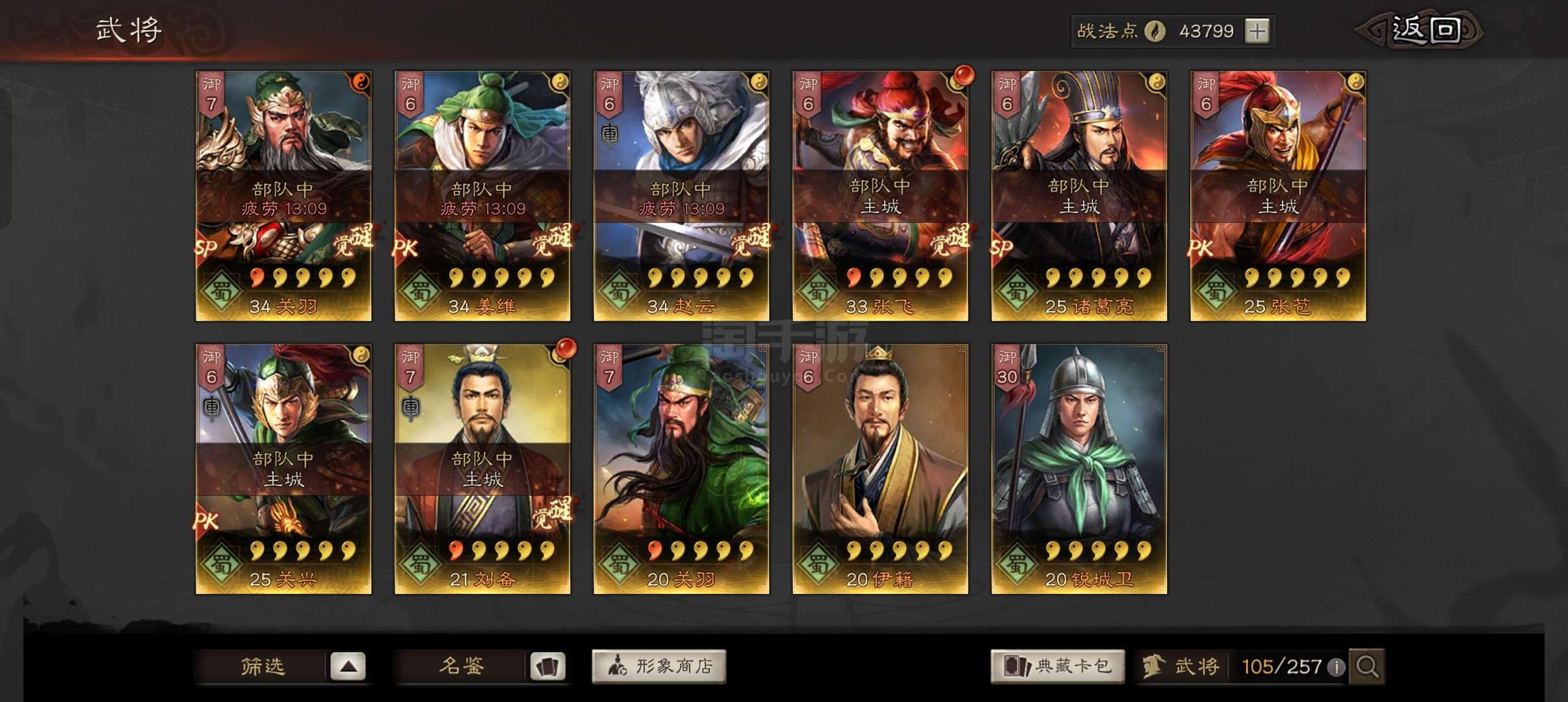Expand the 筛选 filter arrow
This screenshot has height=702, width=1568.
click(x=348, y=667)
